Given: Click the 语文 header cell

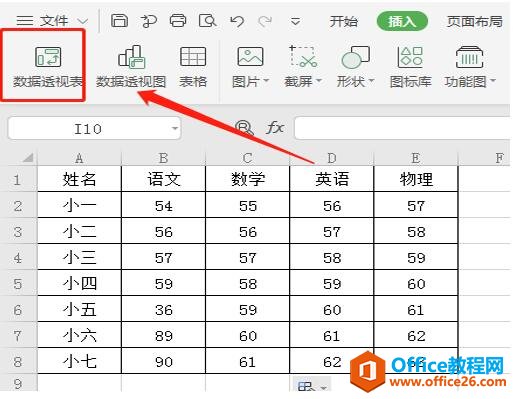Looking at the screenshot, I should coord(163,179).
